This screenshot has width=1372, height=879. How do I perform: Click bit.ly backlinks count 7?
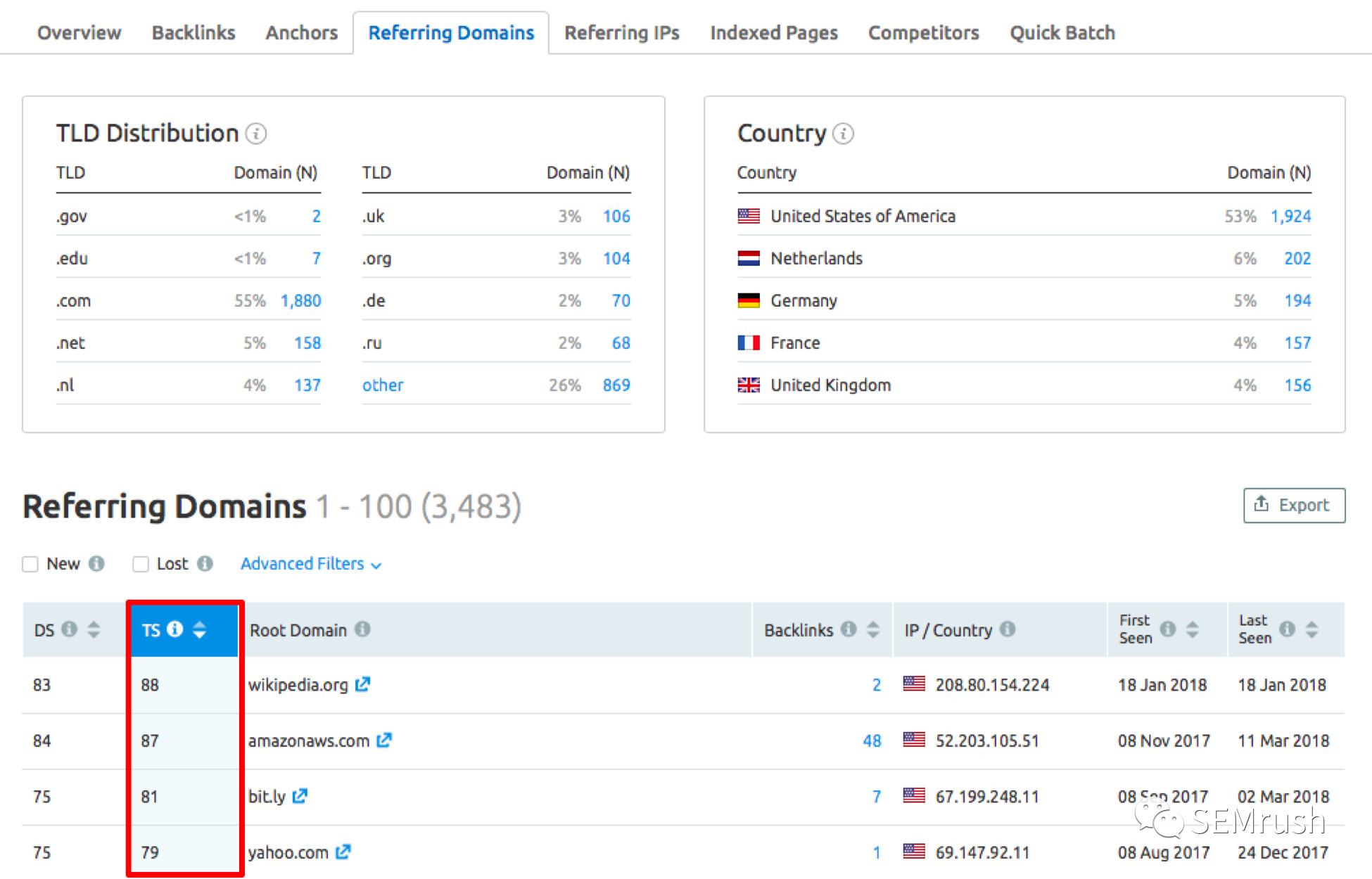(x=877, y=796)
